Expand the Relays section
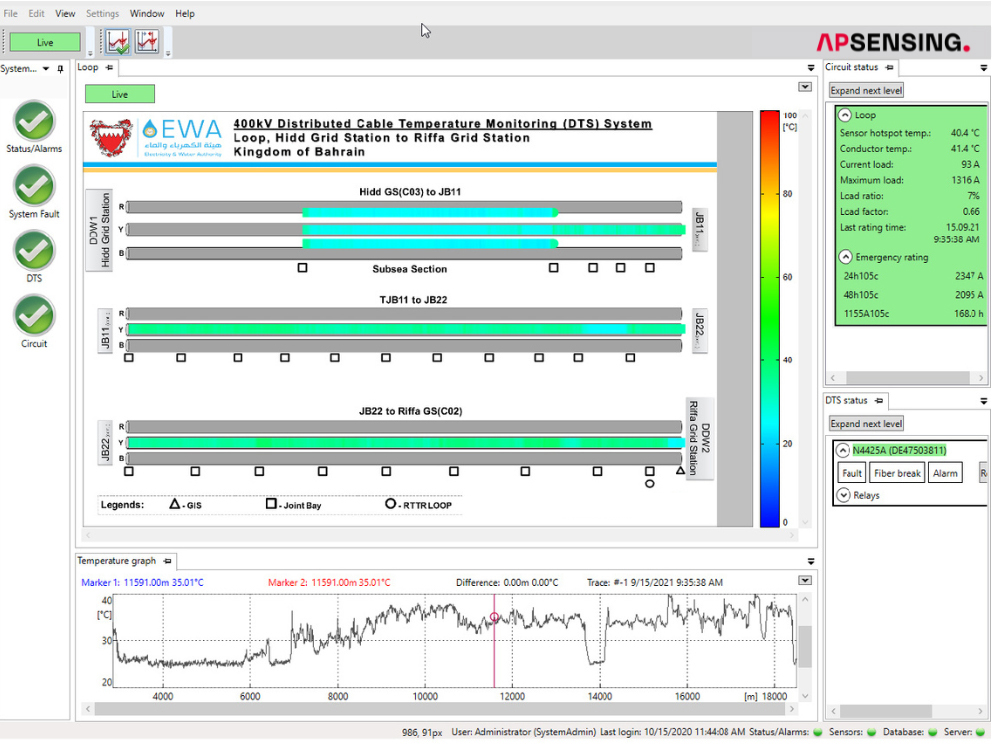Image resolution: width=993 pixels, height=744 pixels. (x=846, y=495)
